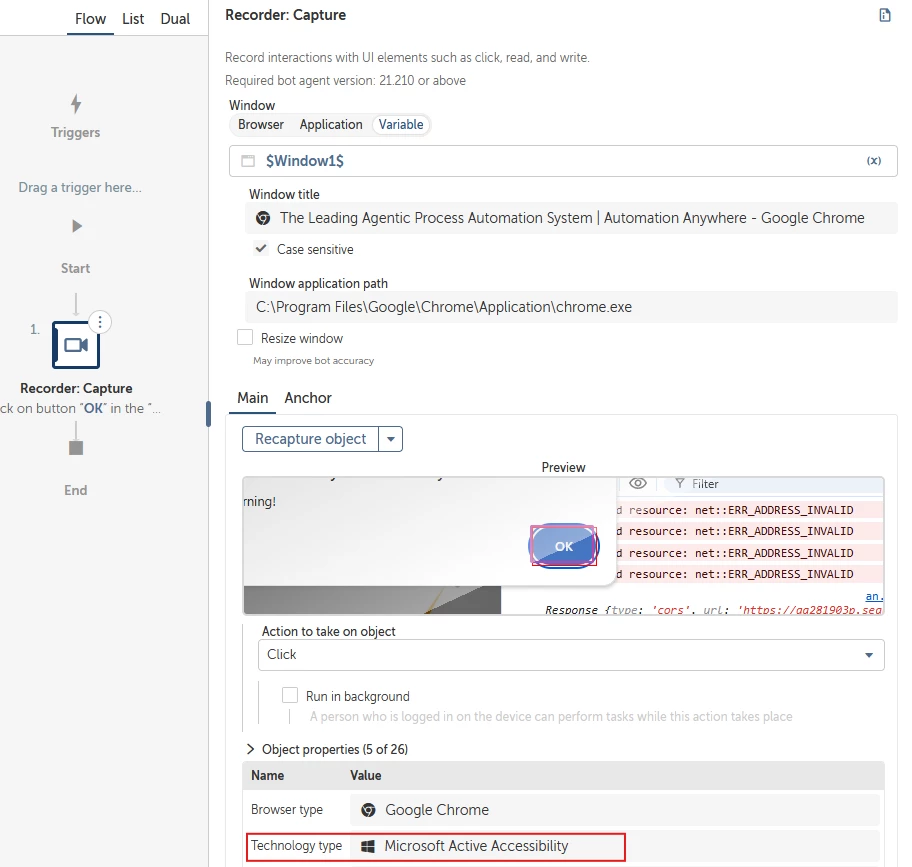Open the Anchor object tab
Screen dimensions: 912x867
[308, 398]
